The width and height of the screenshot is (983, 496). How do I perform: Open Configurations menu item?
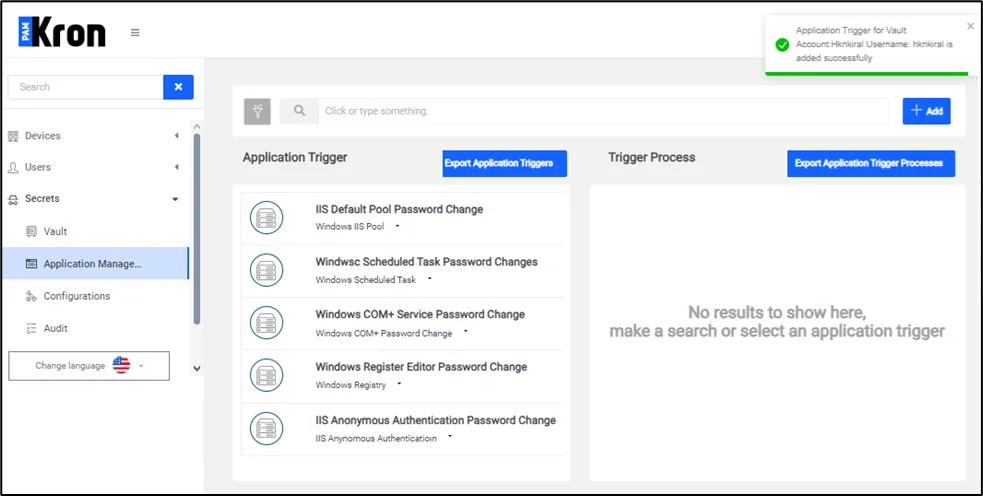pyautogui.click(x=76, y=296)
